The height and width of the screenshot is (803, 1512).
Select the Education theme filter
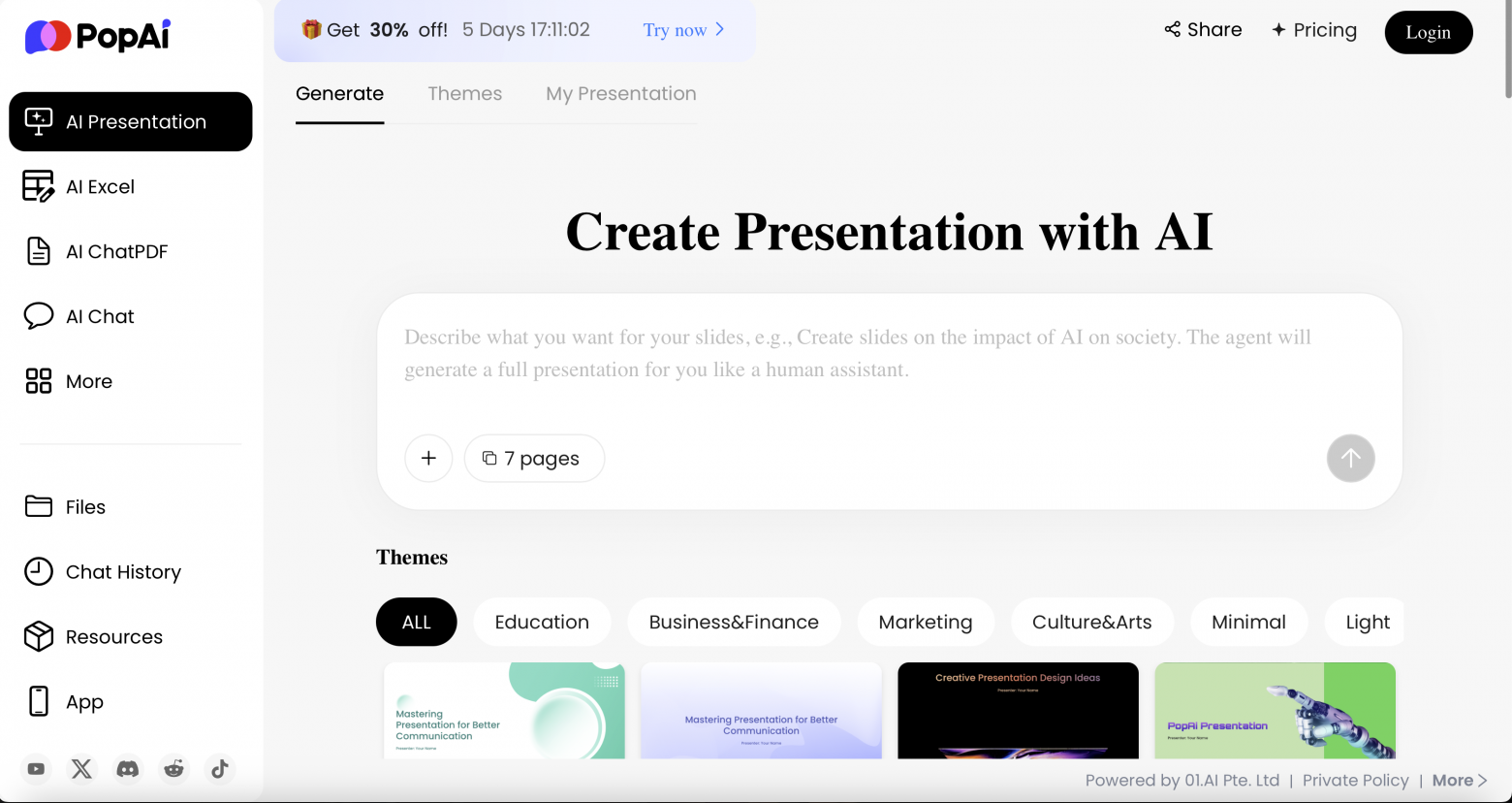coord(542,622)
